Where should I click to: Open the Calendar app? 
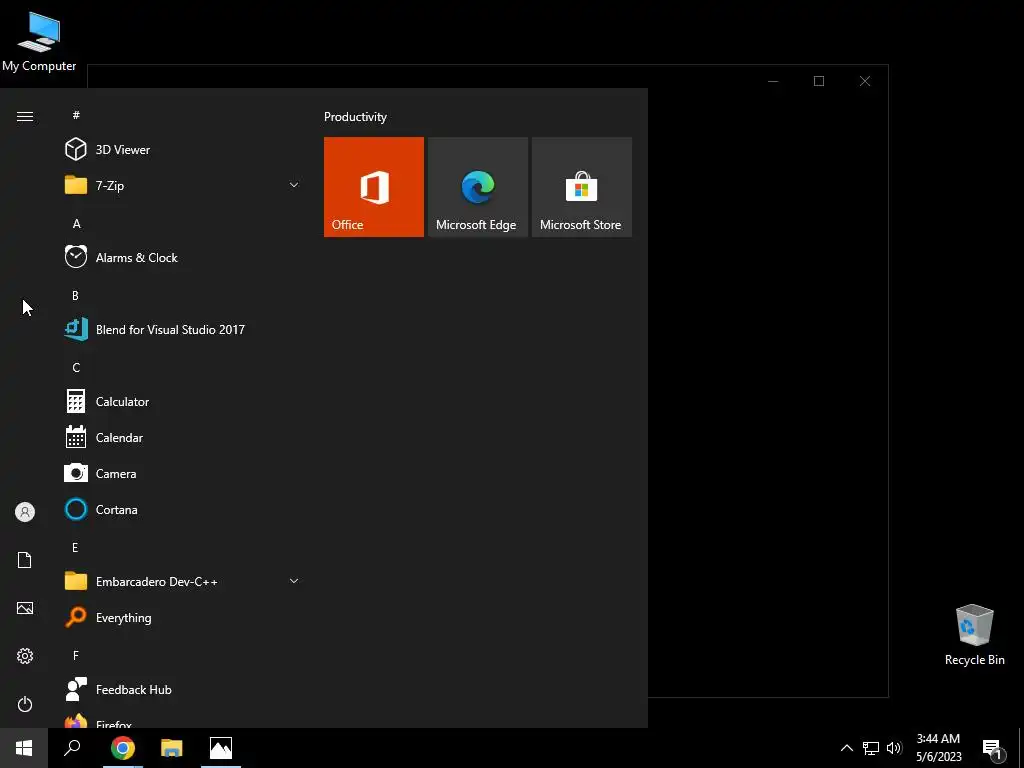[183, 438]
